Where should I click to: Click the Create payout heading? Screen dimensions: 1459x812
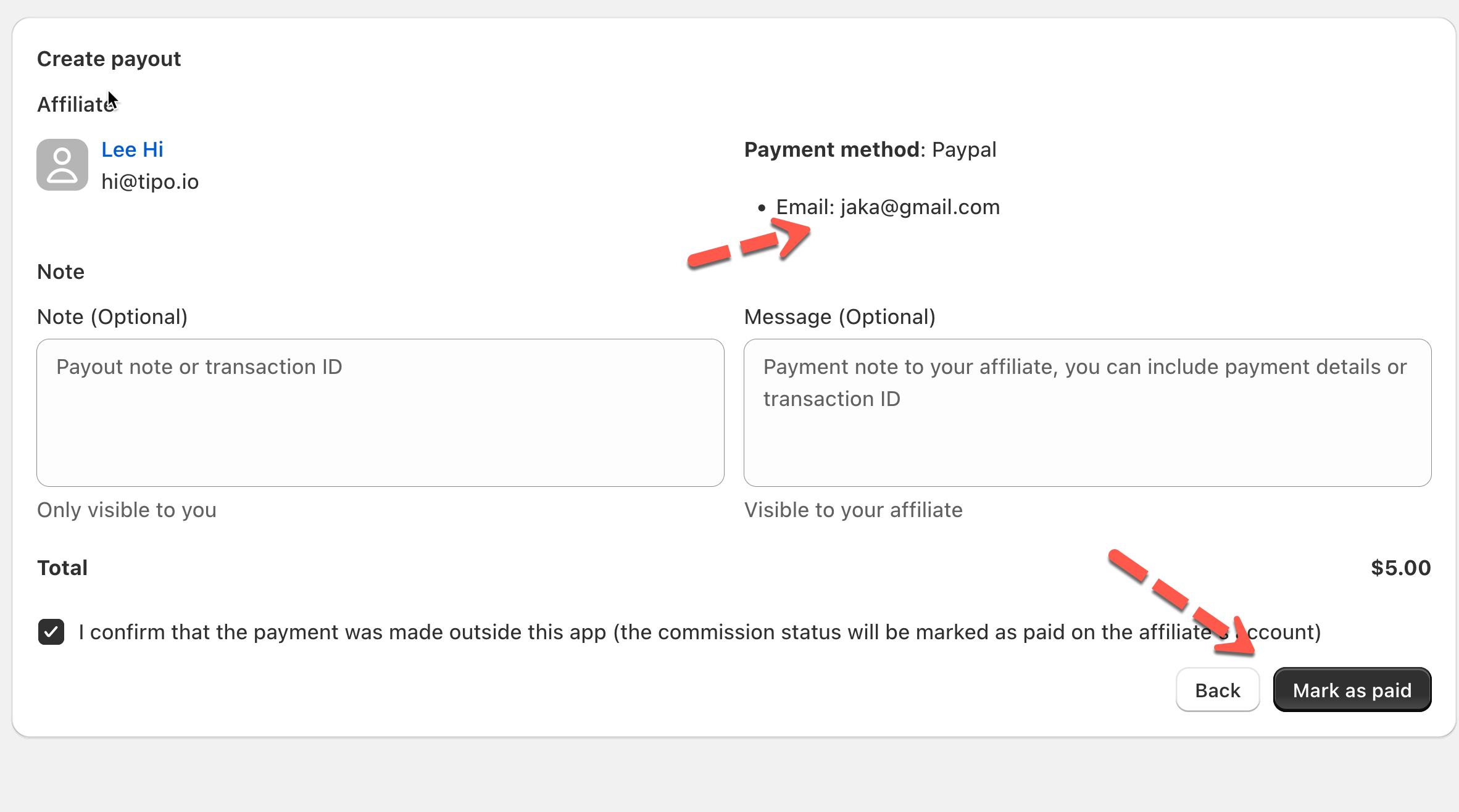click(109, 59)
